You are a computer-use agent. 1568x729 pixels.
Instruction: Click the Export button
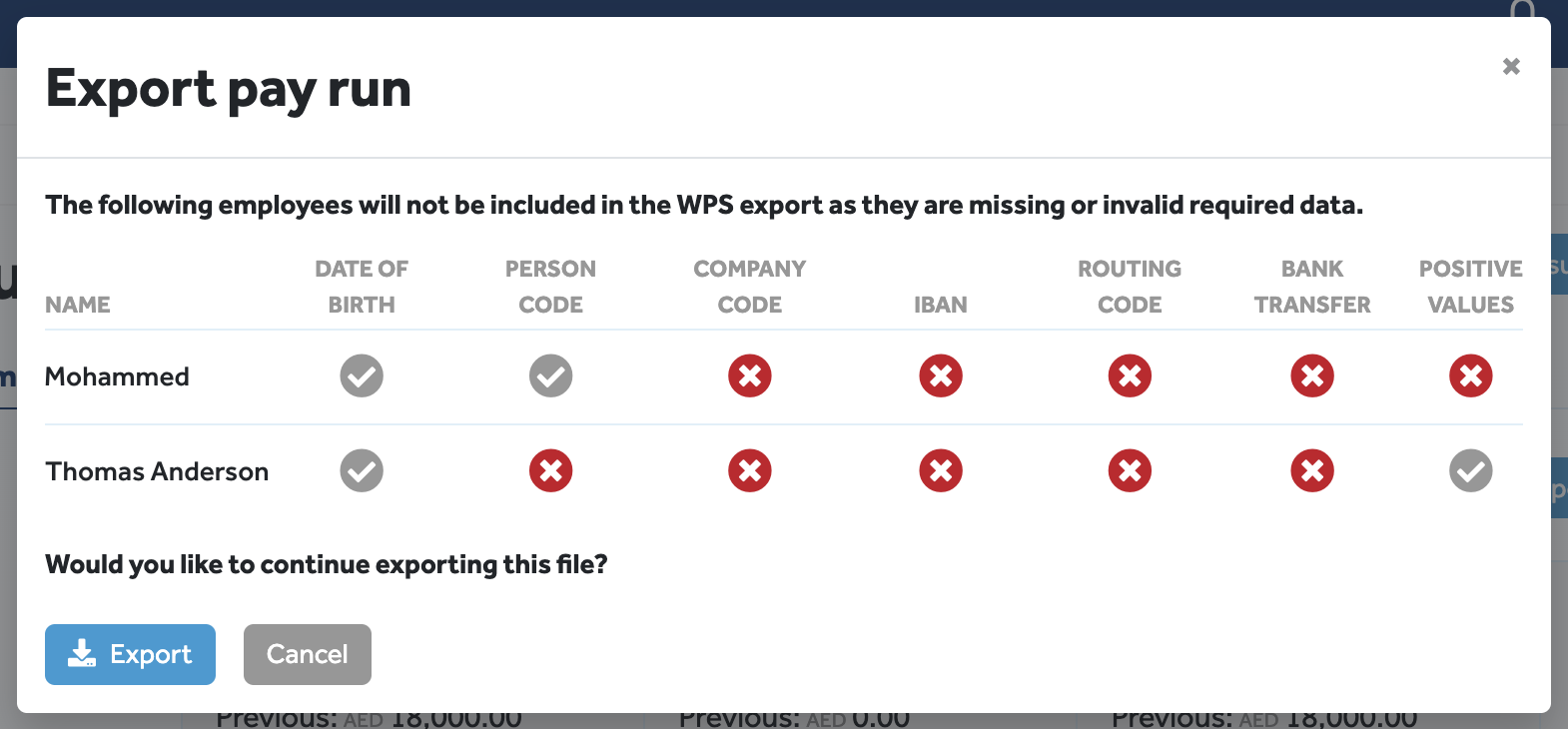point(130,654)
